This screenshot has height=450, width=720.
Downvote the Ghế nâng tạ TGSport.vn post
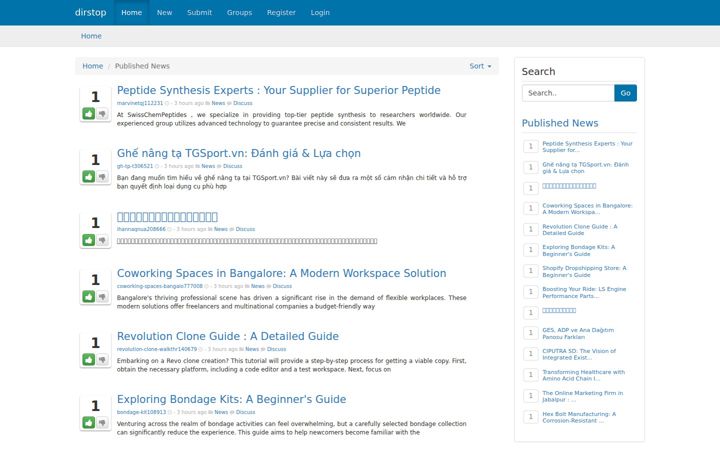pyautogui.click(x=102, y=176)
